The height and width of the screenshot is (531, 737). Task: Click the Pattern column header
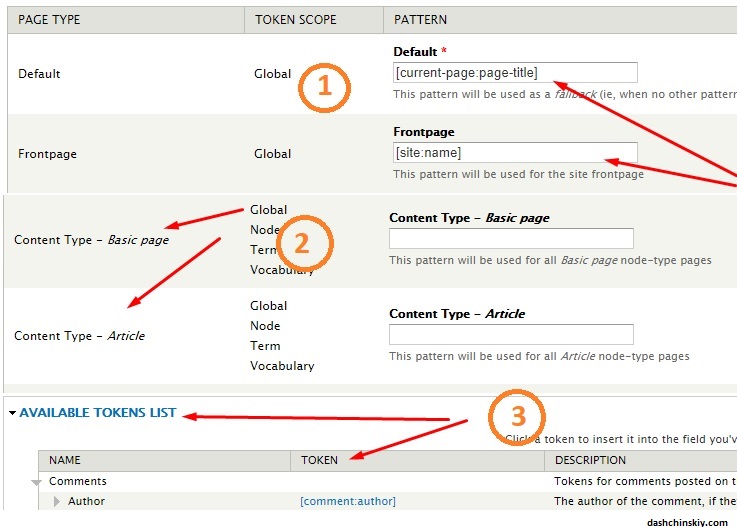[420, 19]
